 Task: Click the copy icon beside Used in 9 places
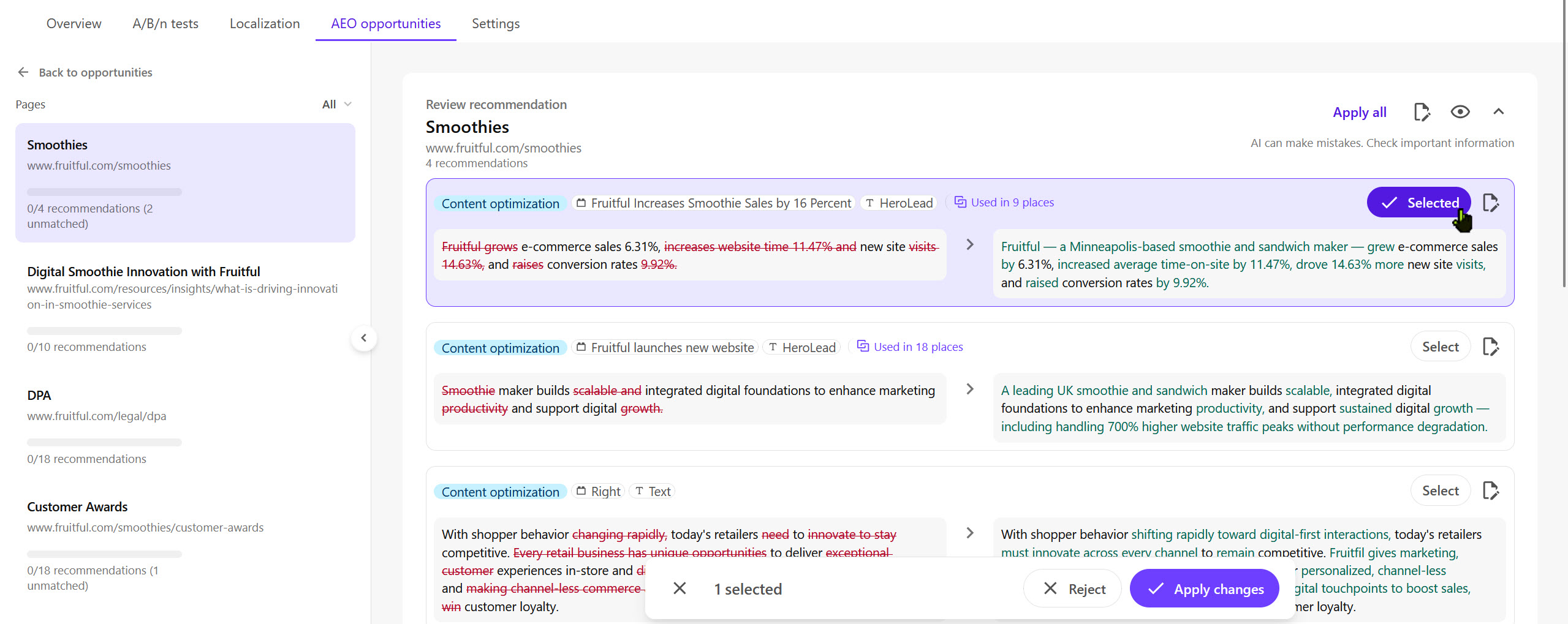960,202
